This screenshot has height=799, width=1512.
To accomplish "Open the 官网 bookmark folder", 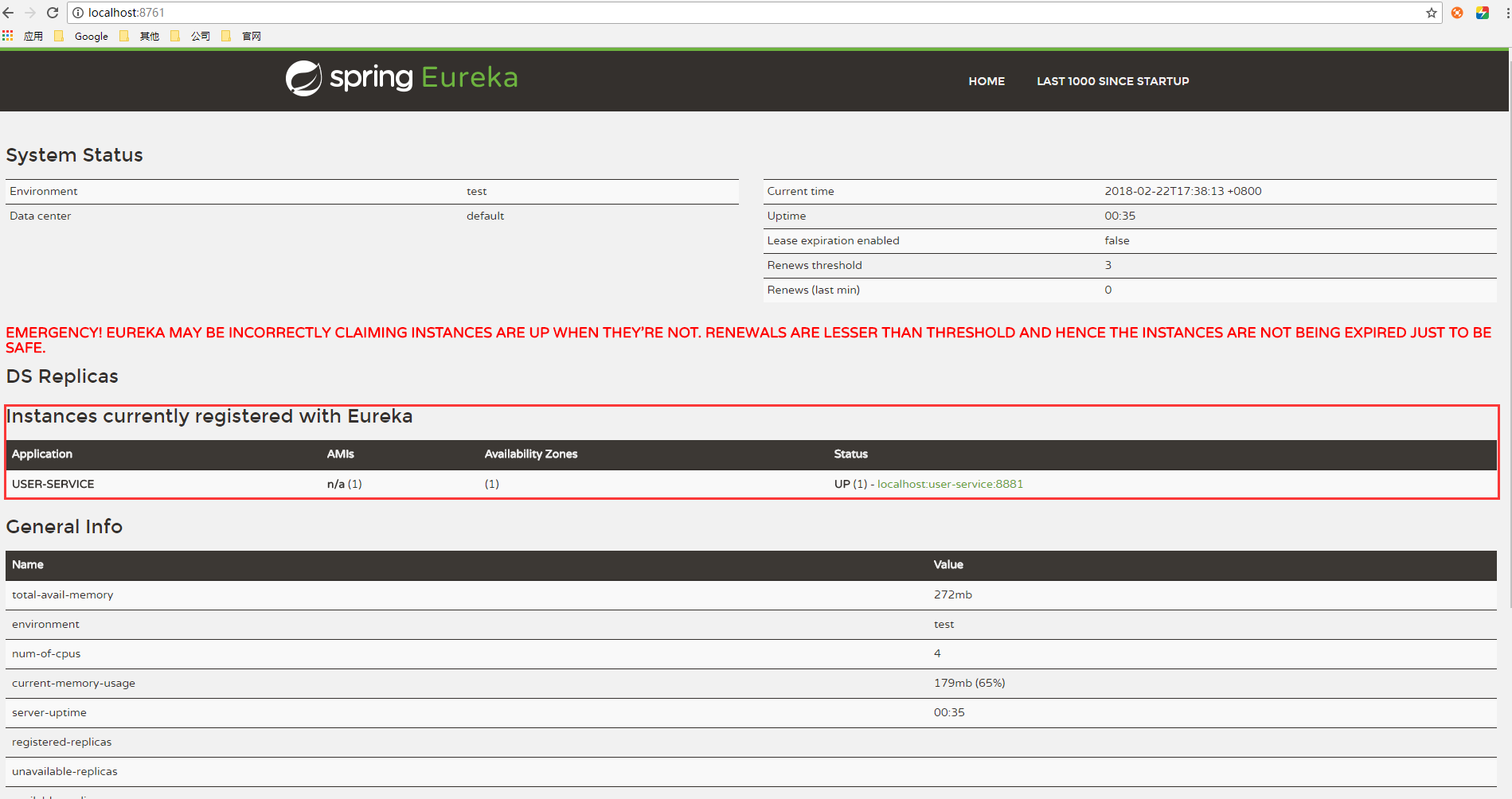I will pyautogui.click(x=242, y=36).
